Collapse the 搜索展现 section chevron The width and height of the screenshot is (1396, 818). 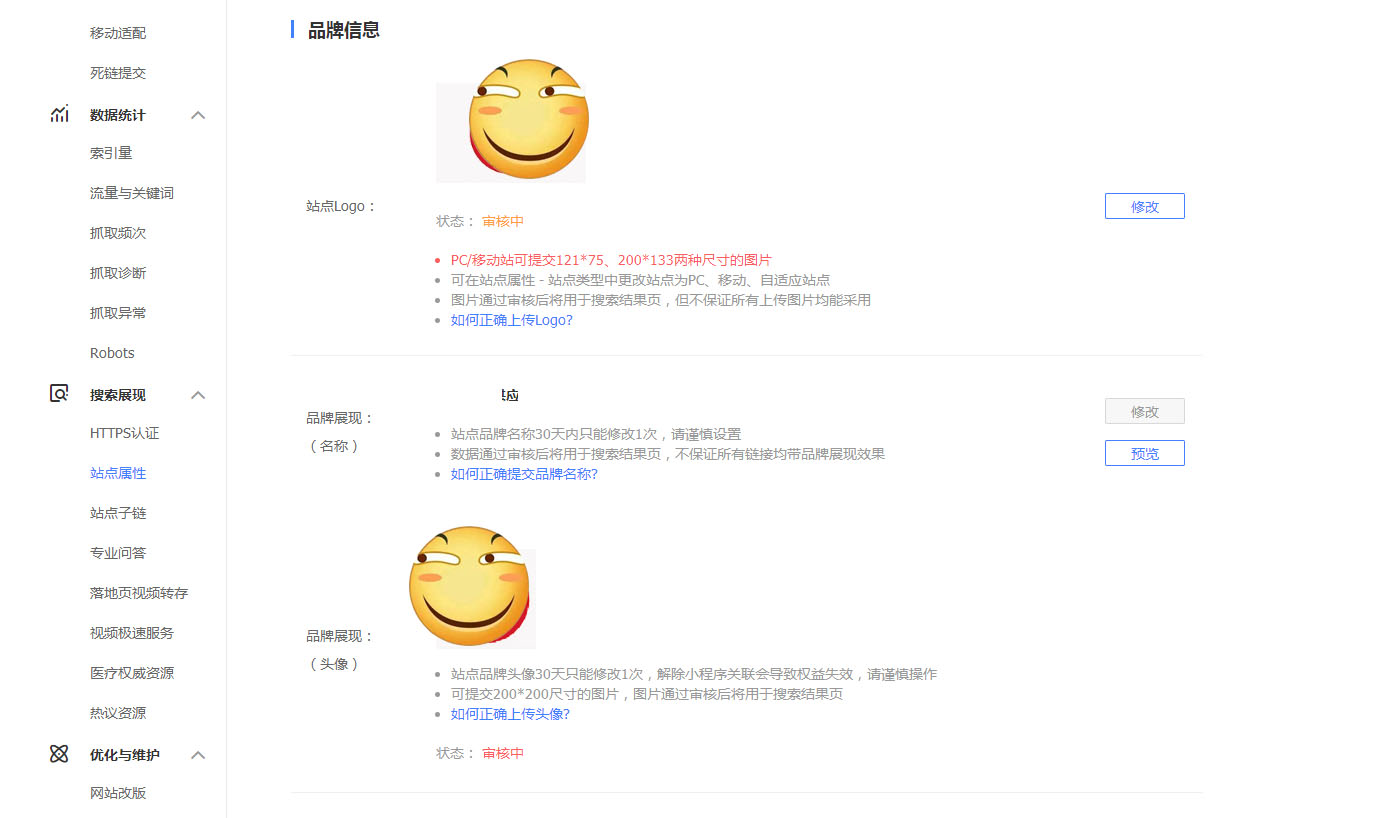(198, 395)
